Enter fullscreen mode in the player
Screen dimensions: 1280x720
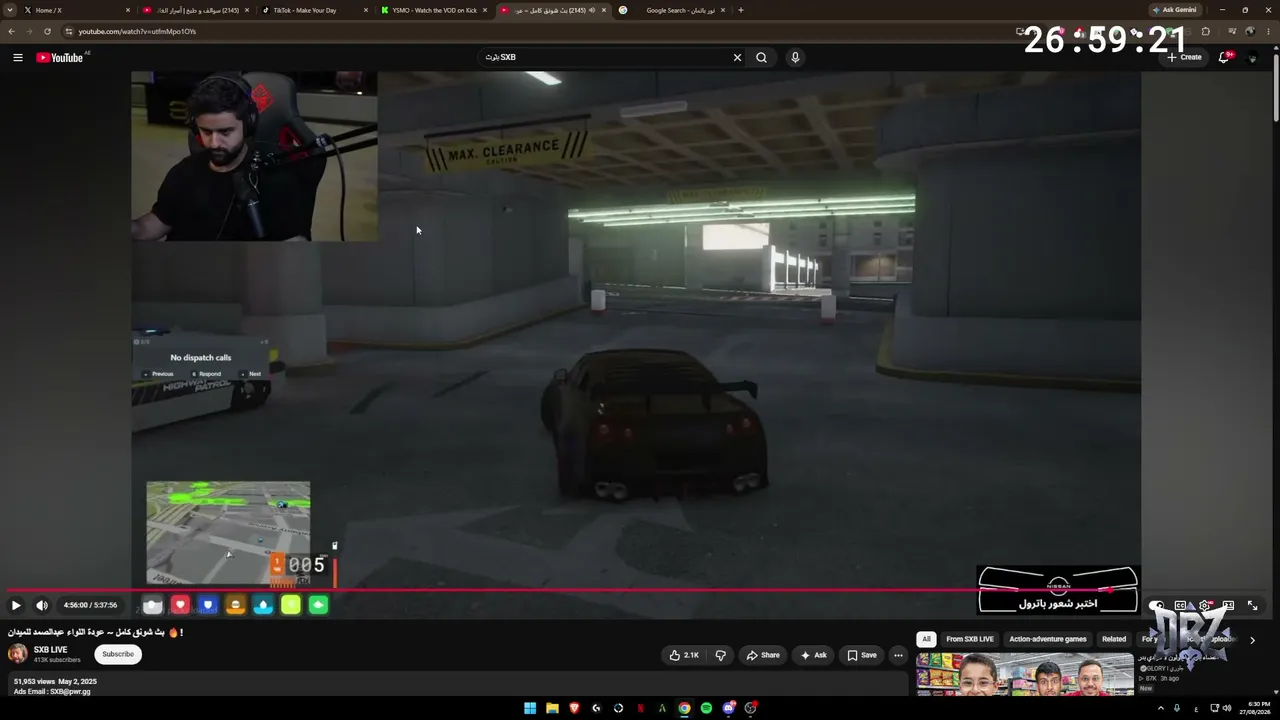coord(1253,605)
